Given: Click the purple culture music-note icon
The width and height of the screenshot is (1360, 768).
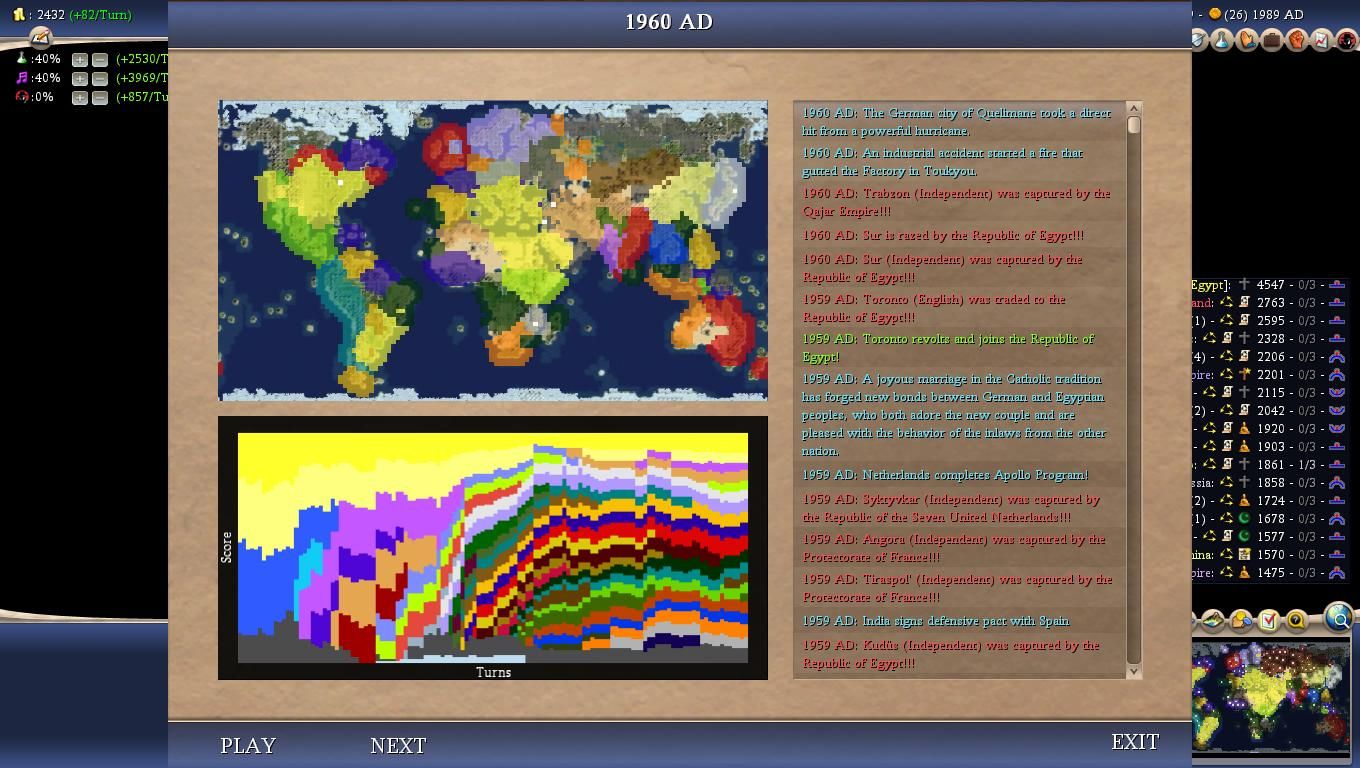Looking at the screenshot, I should pos(22,78).
